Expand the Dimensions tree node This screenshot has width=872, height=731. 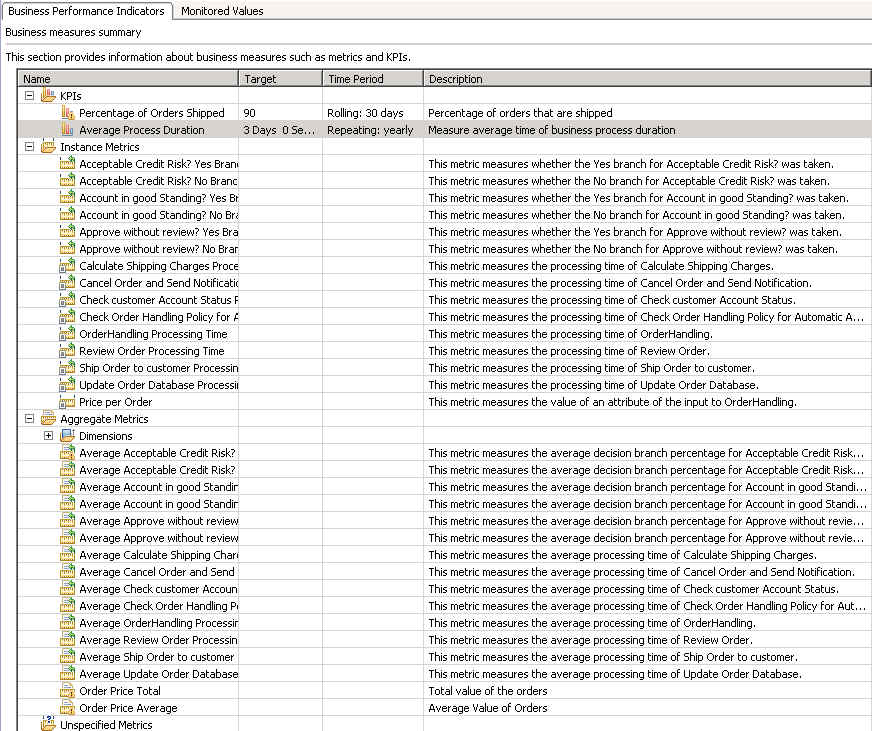tap(48, 436)
